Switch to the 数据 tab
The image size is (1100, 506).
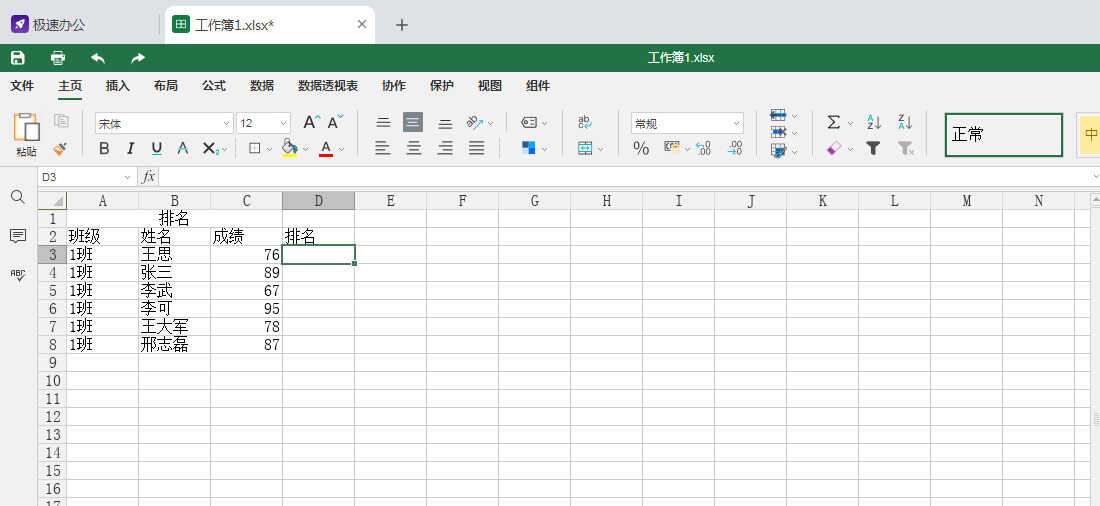pyautogui.click(x=262, y=86)
